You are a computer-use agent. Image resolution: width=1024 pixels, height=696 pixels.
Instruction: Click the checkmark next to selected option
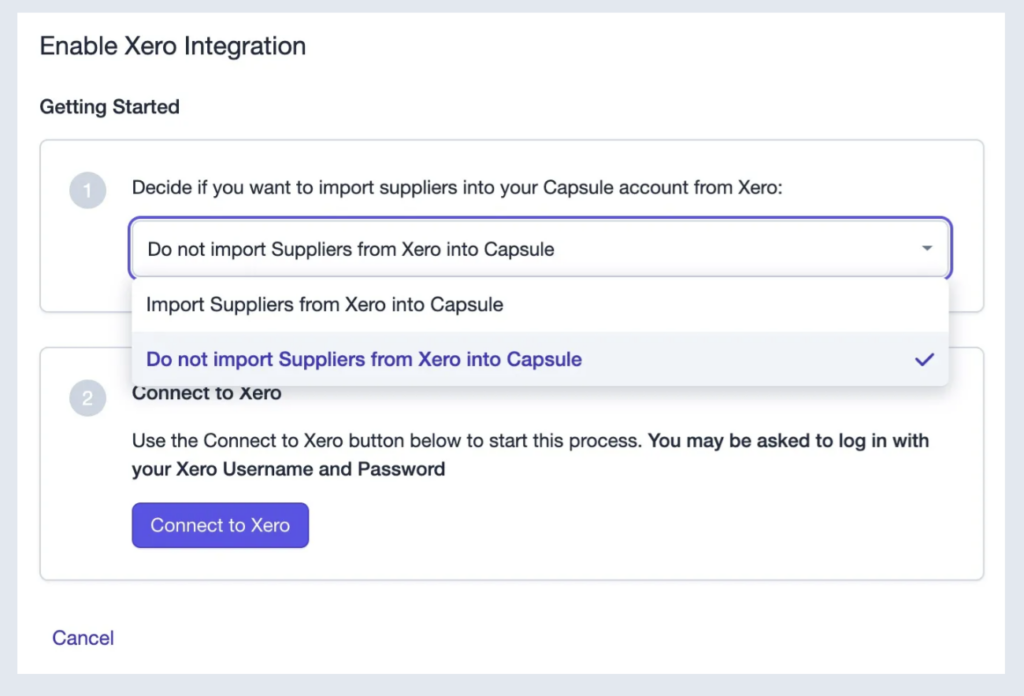pyautogui.click(x=924, y=359)
